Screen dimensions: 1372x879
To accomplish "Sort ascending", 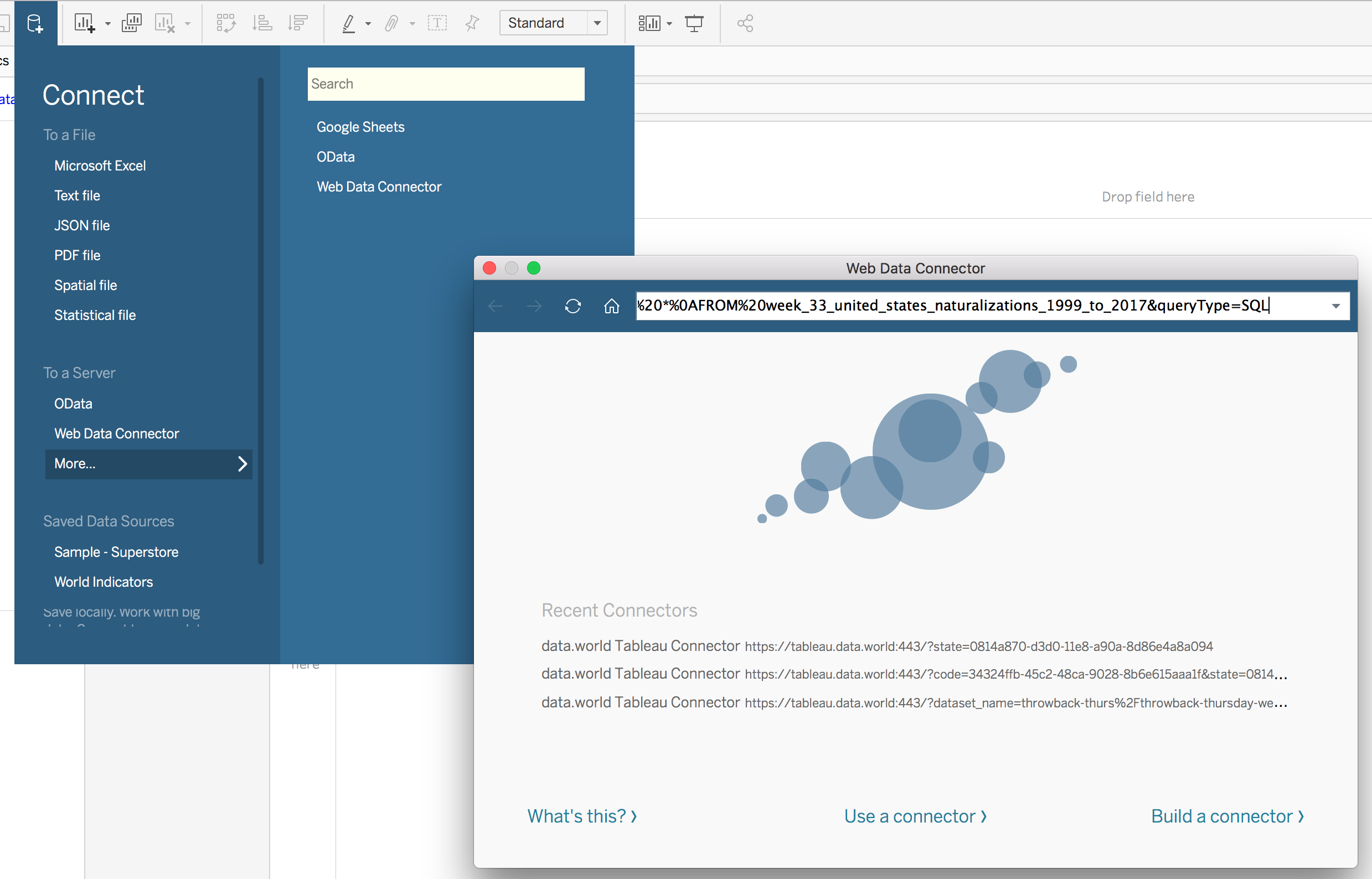I will click(262, 23).
